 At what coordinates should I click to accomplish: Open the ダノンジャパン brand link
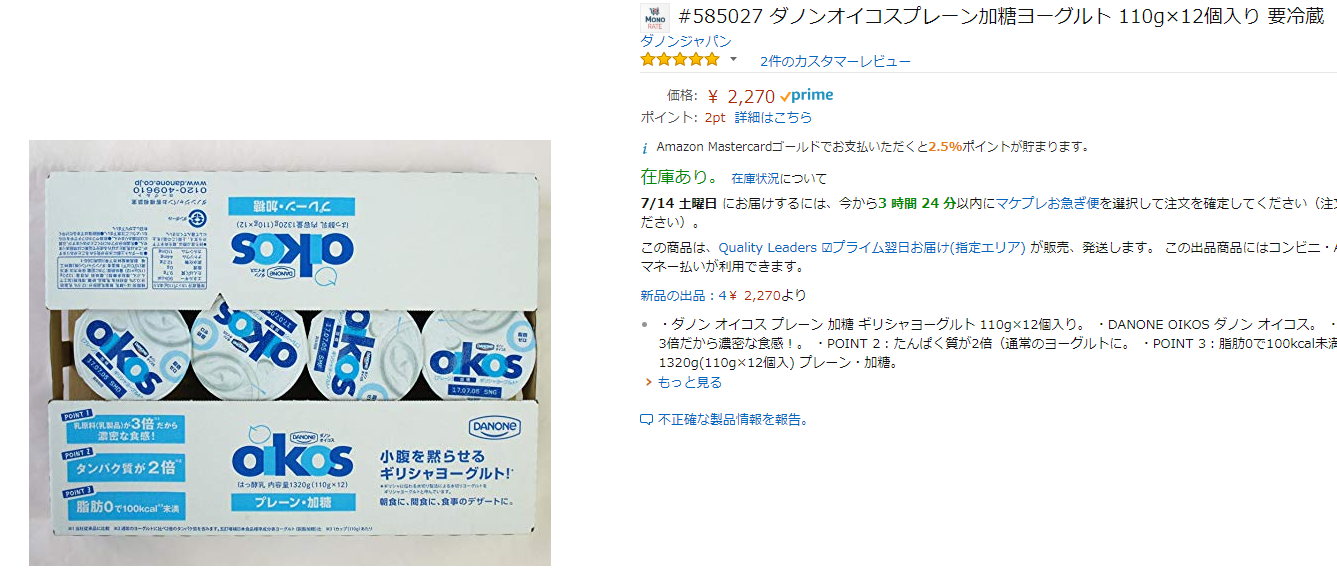click(686, 41)
